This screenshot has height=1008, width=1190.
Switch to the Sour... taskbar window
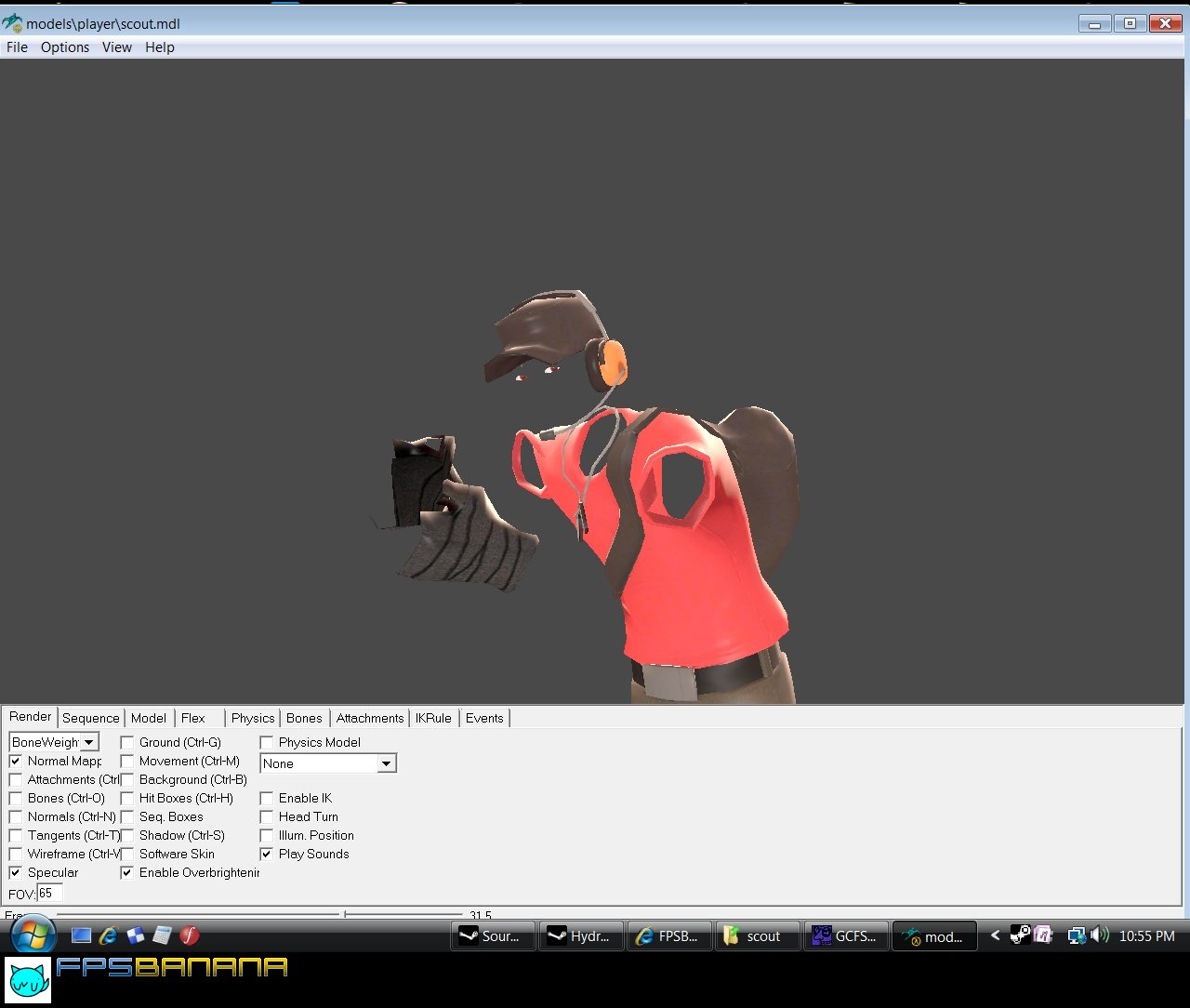[x=493, y=936]
